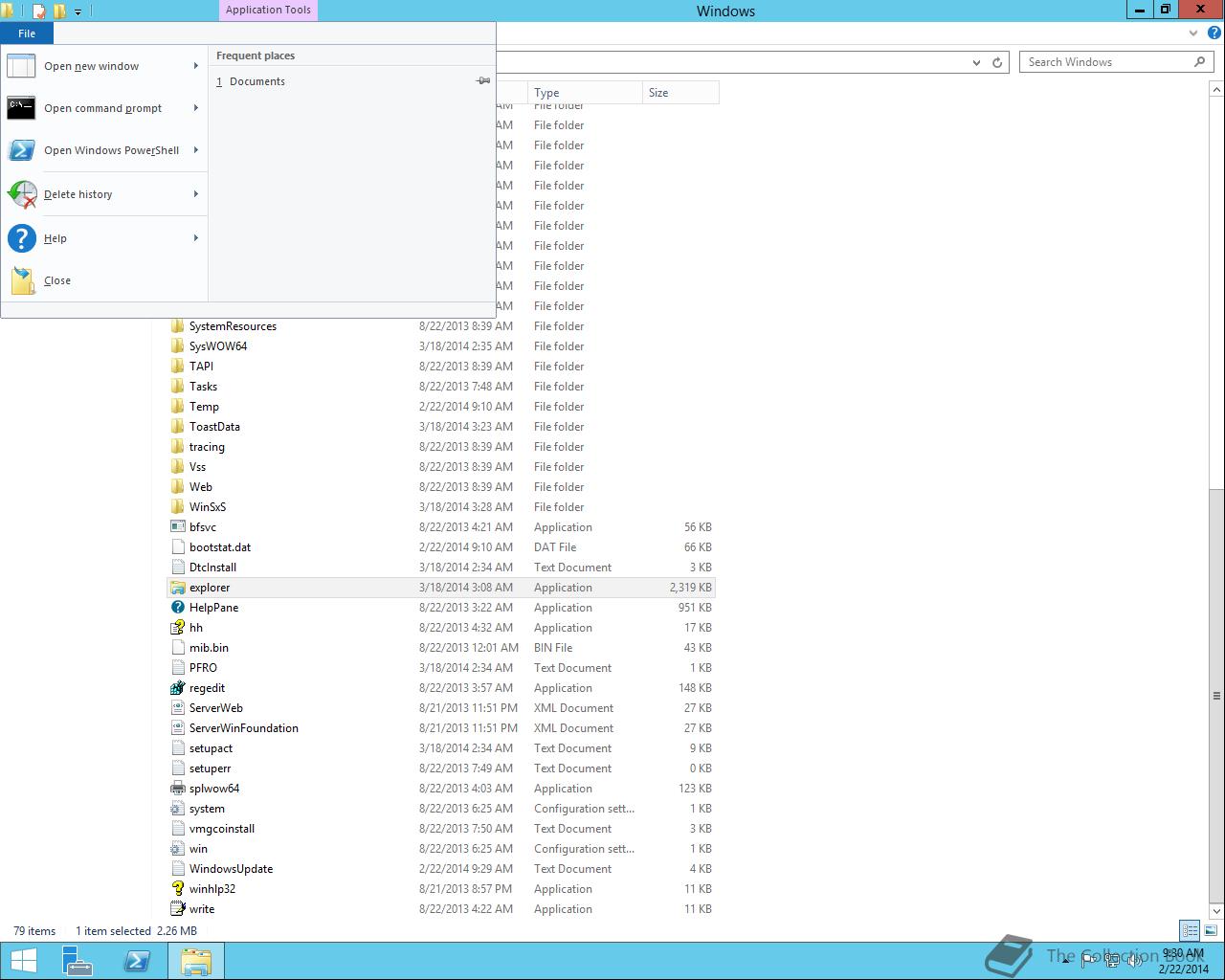Select the Temp folder icon
The width and height of the screenshot is (1225, 980).
pyautogui.click(x=177, y=407)
